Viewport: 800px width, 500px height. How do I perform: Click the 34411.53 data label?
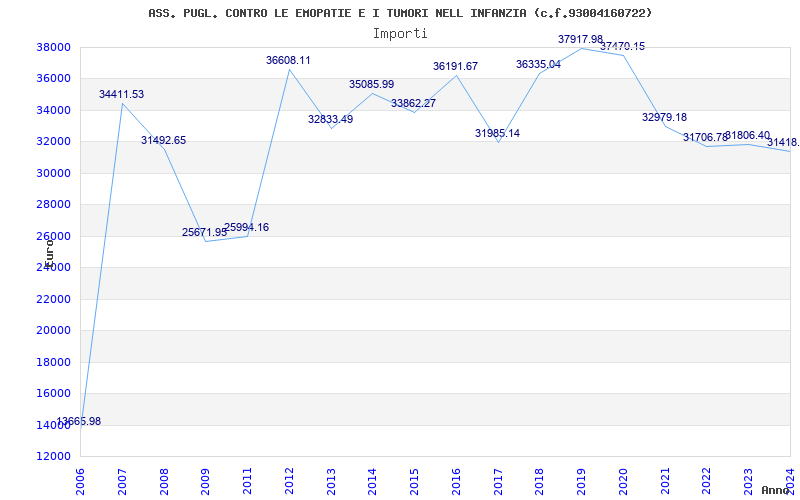coord(121,94)
